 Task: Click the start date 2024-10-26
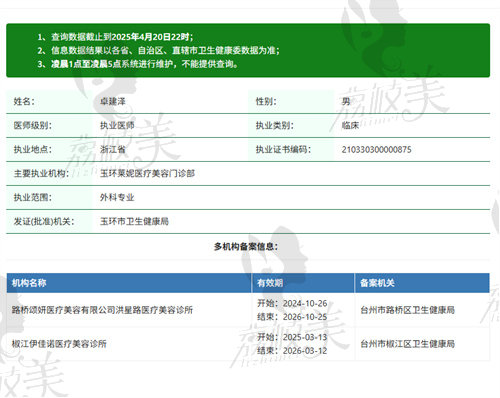pyautogui.click(x=305, y=303)
